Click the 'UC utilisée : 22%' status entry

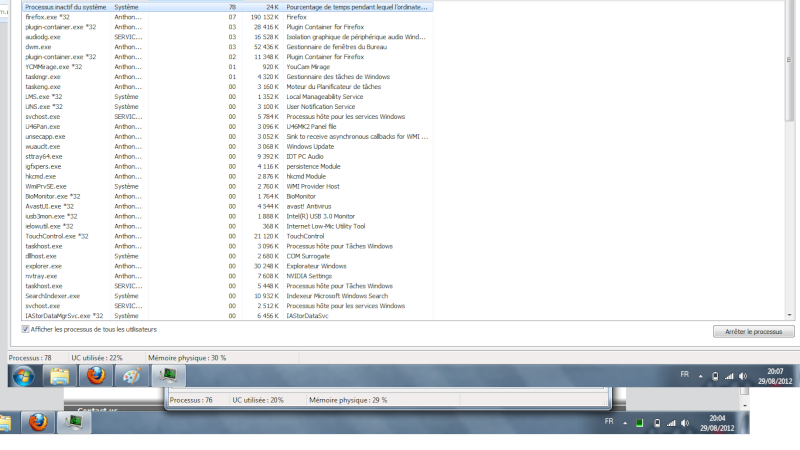[x=97, y=358]
